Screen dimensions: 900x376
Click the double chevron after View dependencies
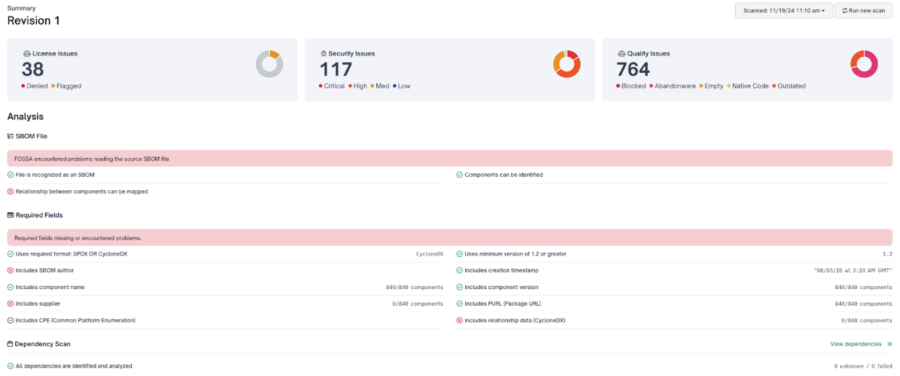[x=889, y=344]
